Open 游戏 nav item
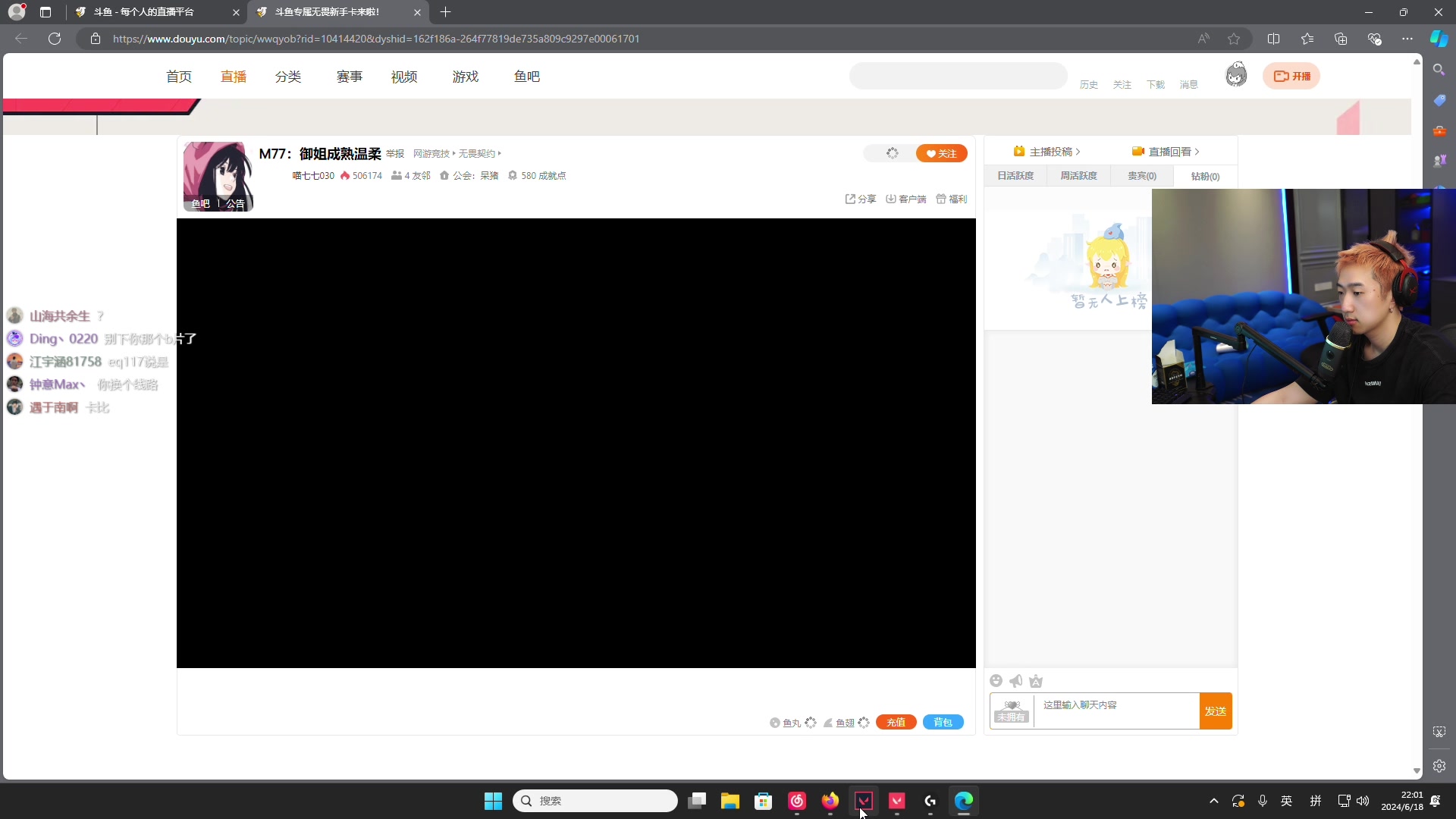The width and height of the screenshot is (1456, 819). click(466, 77)
